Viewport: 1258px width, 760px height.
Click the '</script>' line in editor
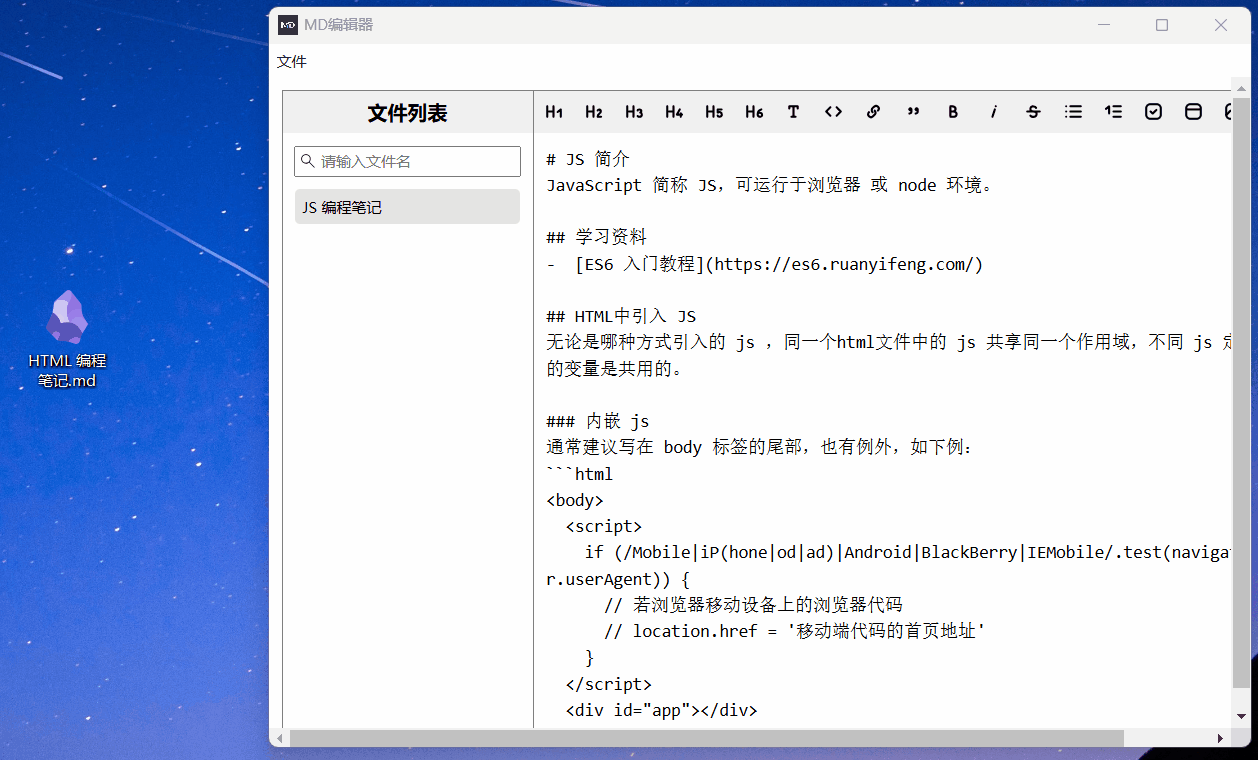tap(608, 684)
